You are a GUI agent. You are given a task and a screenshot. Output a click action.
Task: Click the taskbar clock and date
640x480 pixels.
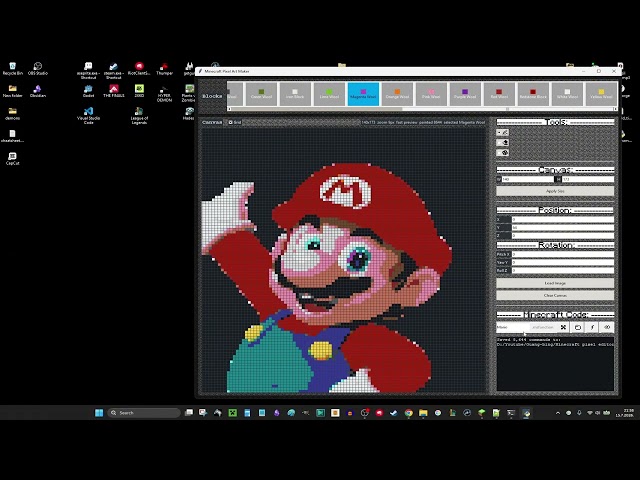626,413
